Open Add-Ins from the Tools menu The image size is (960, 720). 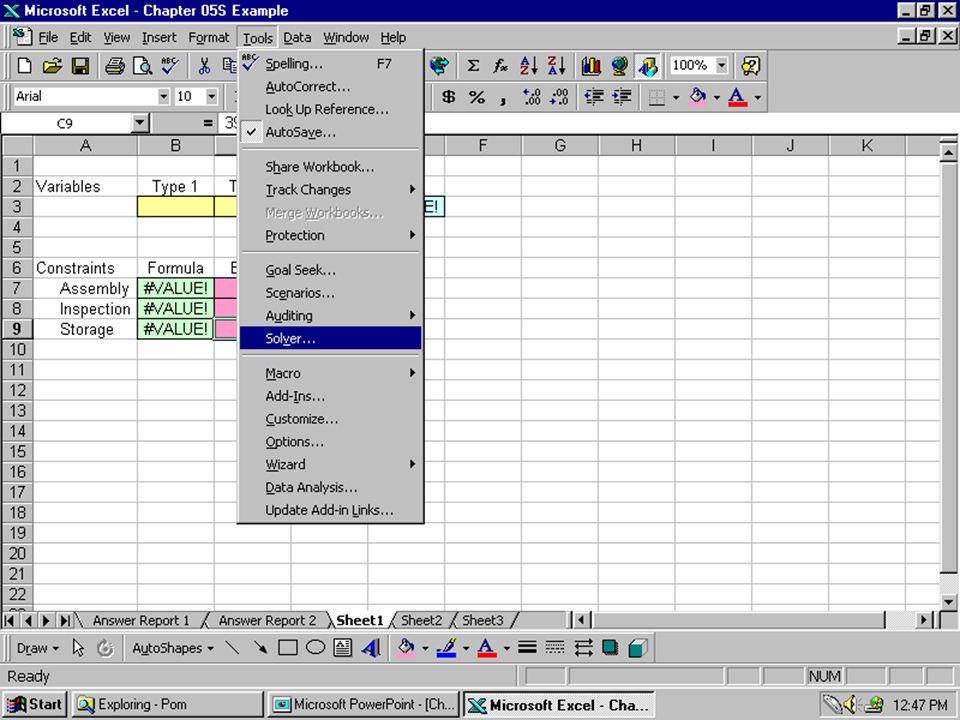point(331,396)
